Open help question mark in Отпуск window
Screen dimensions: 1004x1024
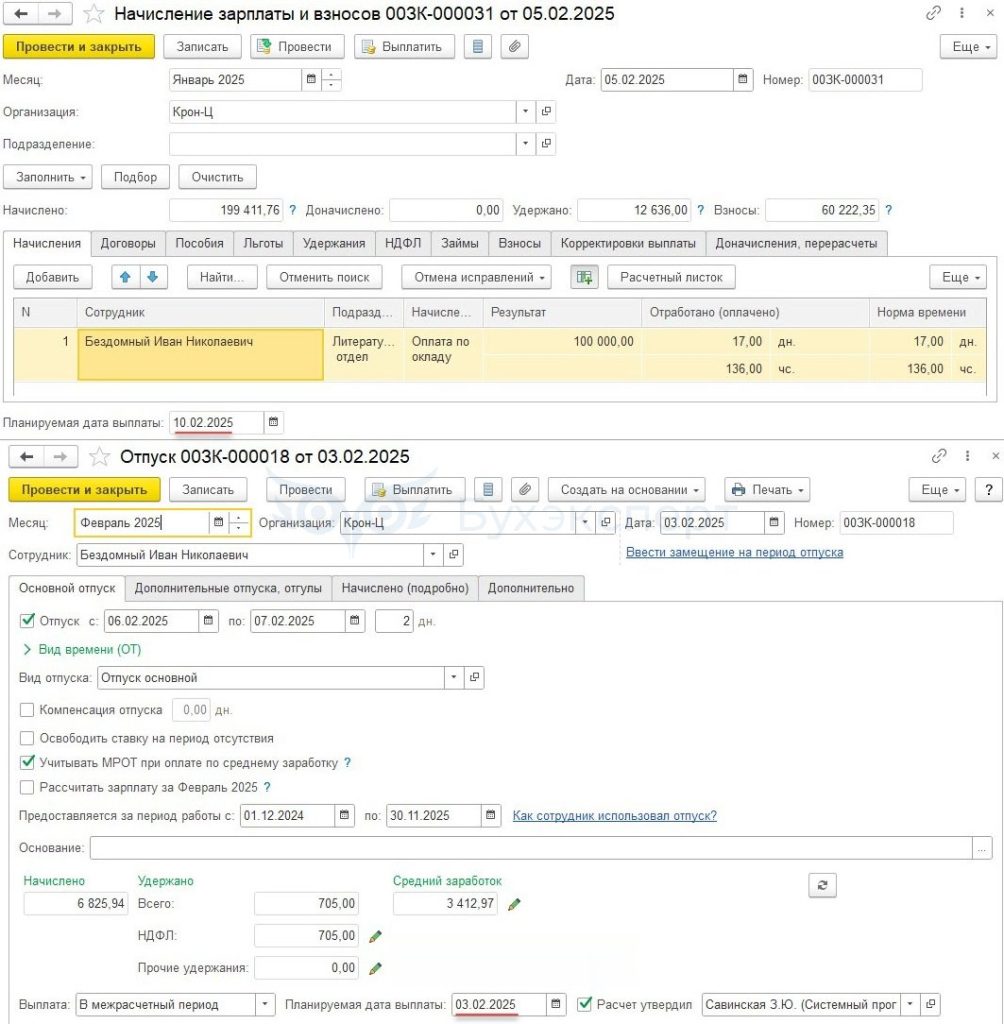pos(988,490)
